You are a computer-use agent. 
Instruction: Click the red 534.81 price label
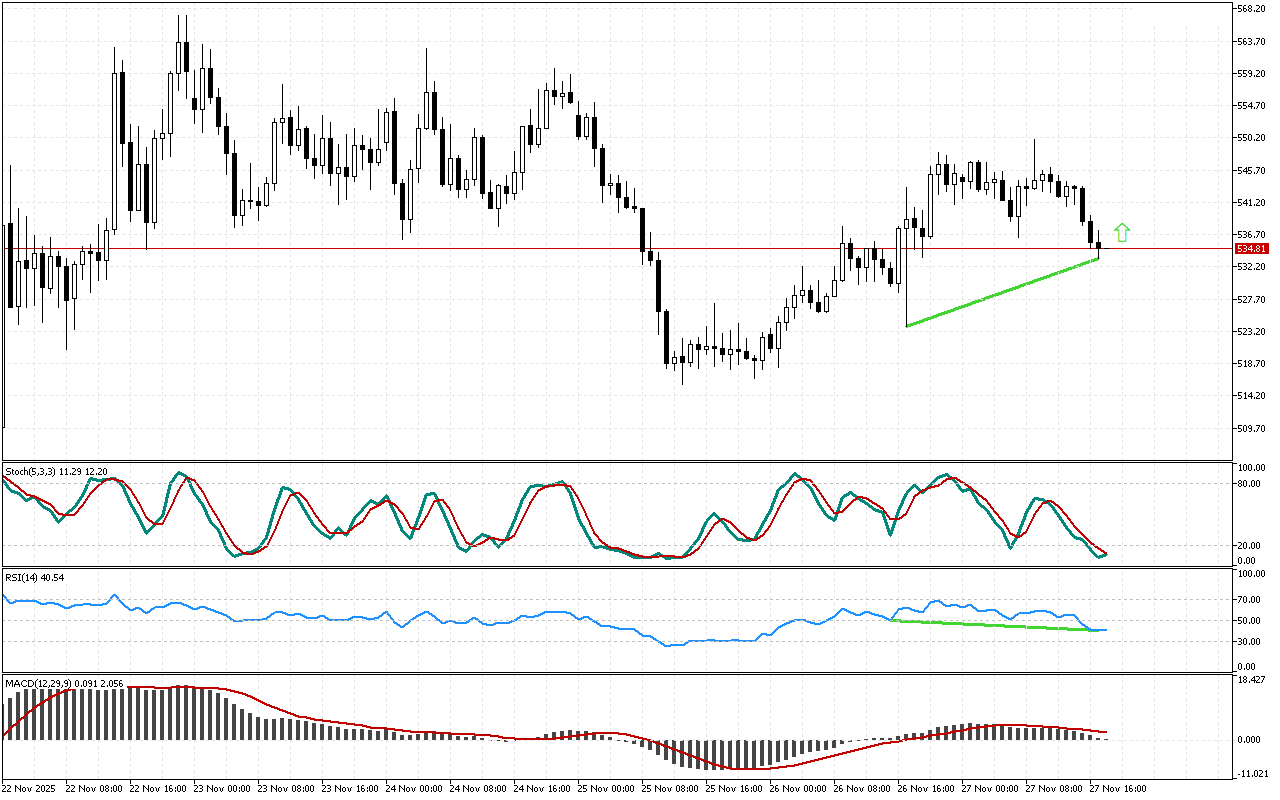point(1251,248)
